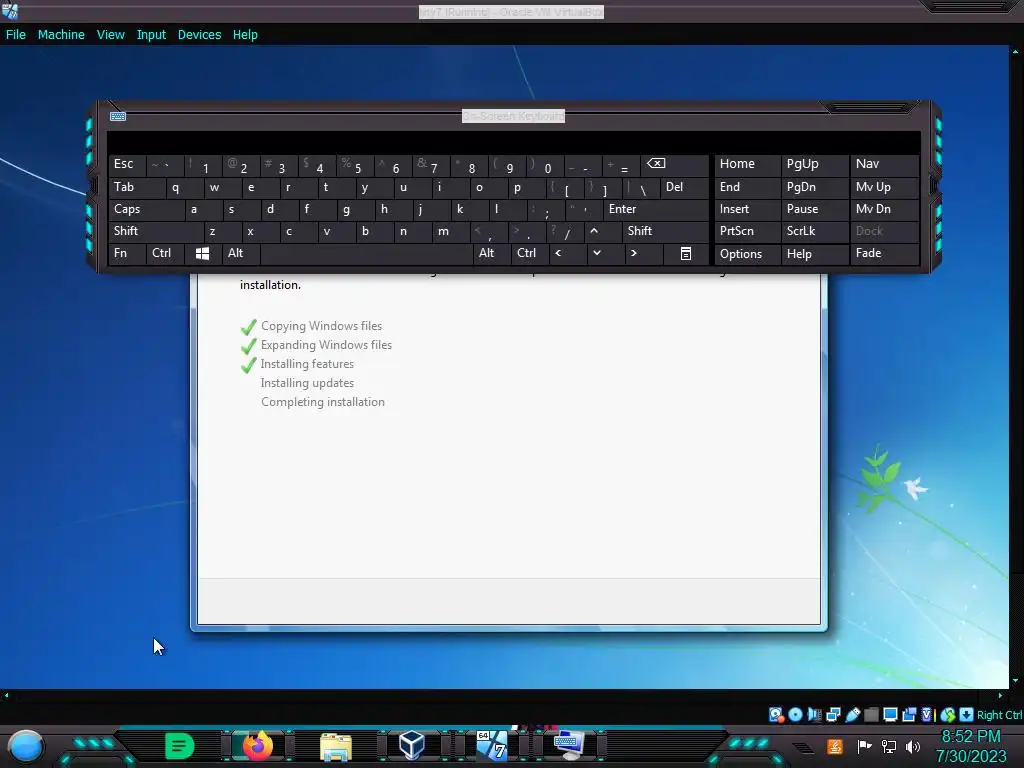Screen dimensions: 1024x768
Task: Click the Windows logo key
Action: coord(202,253)
